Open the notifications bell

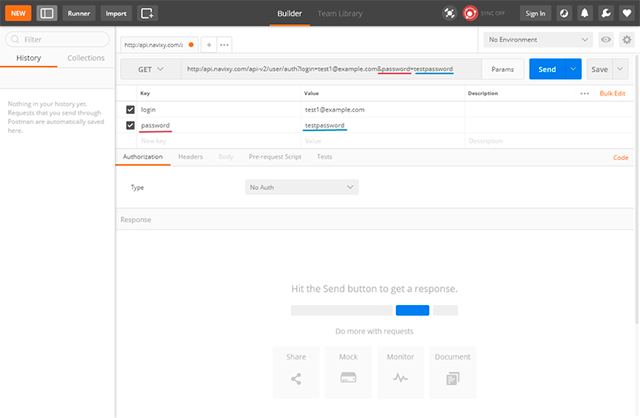pyautogui.click(x=584, y=13)
